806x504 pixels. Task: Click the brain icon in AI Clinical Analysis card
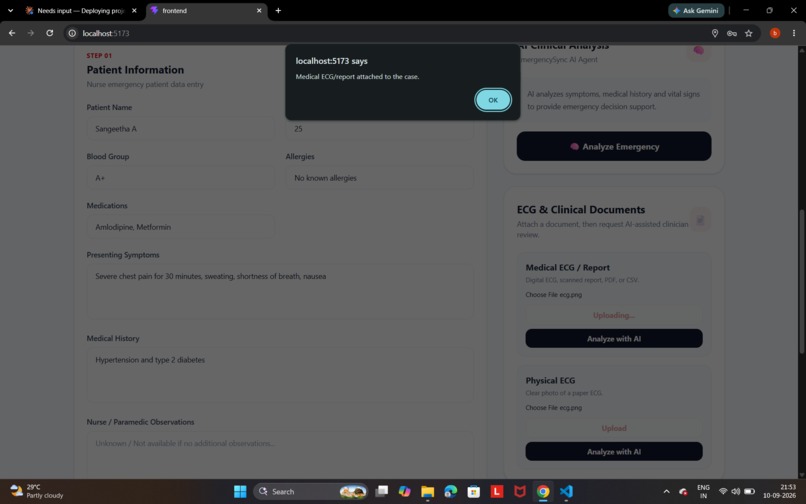(698, 50)
